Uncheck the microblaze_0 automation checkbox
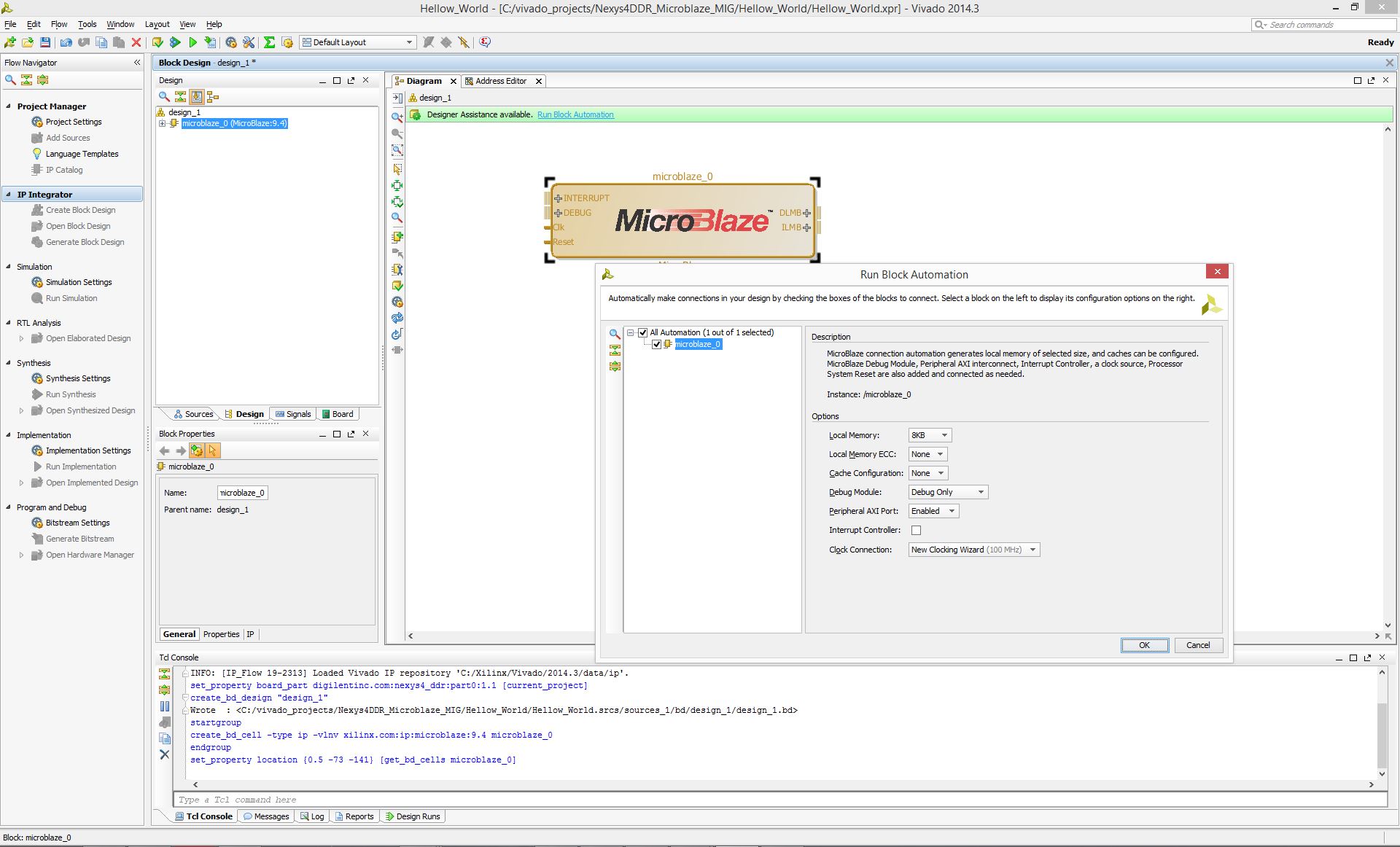 (656, 344)
